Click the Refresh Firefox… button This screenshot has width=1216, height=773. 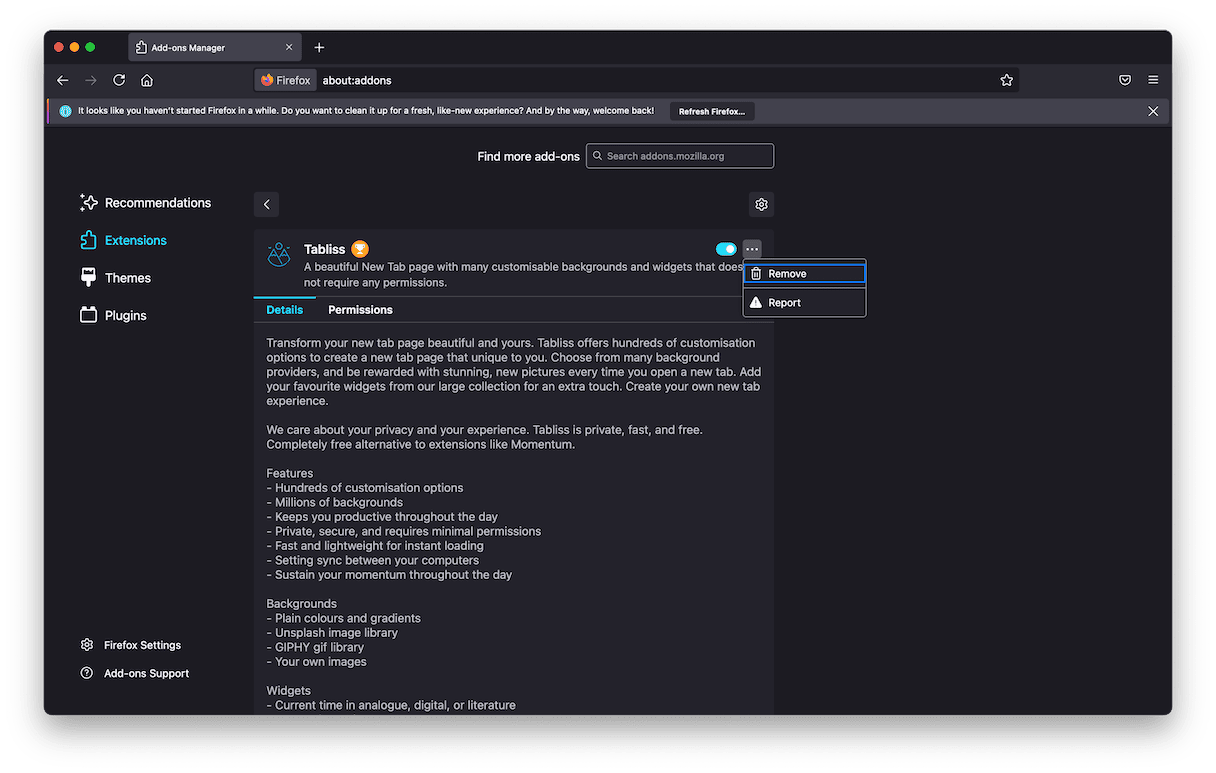712,111
